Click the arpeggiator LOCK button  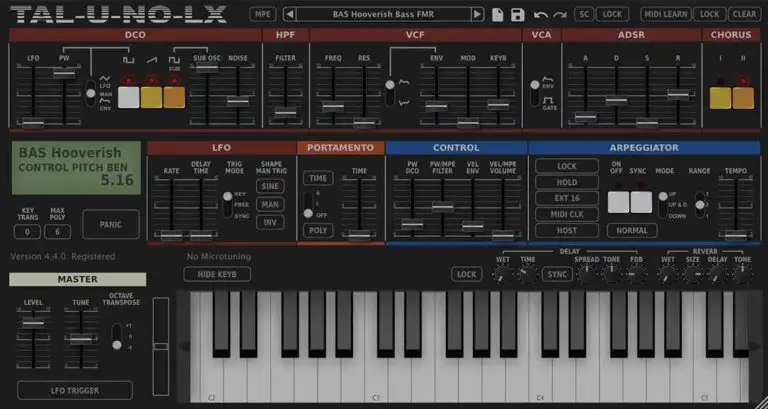pos(567,166)
